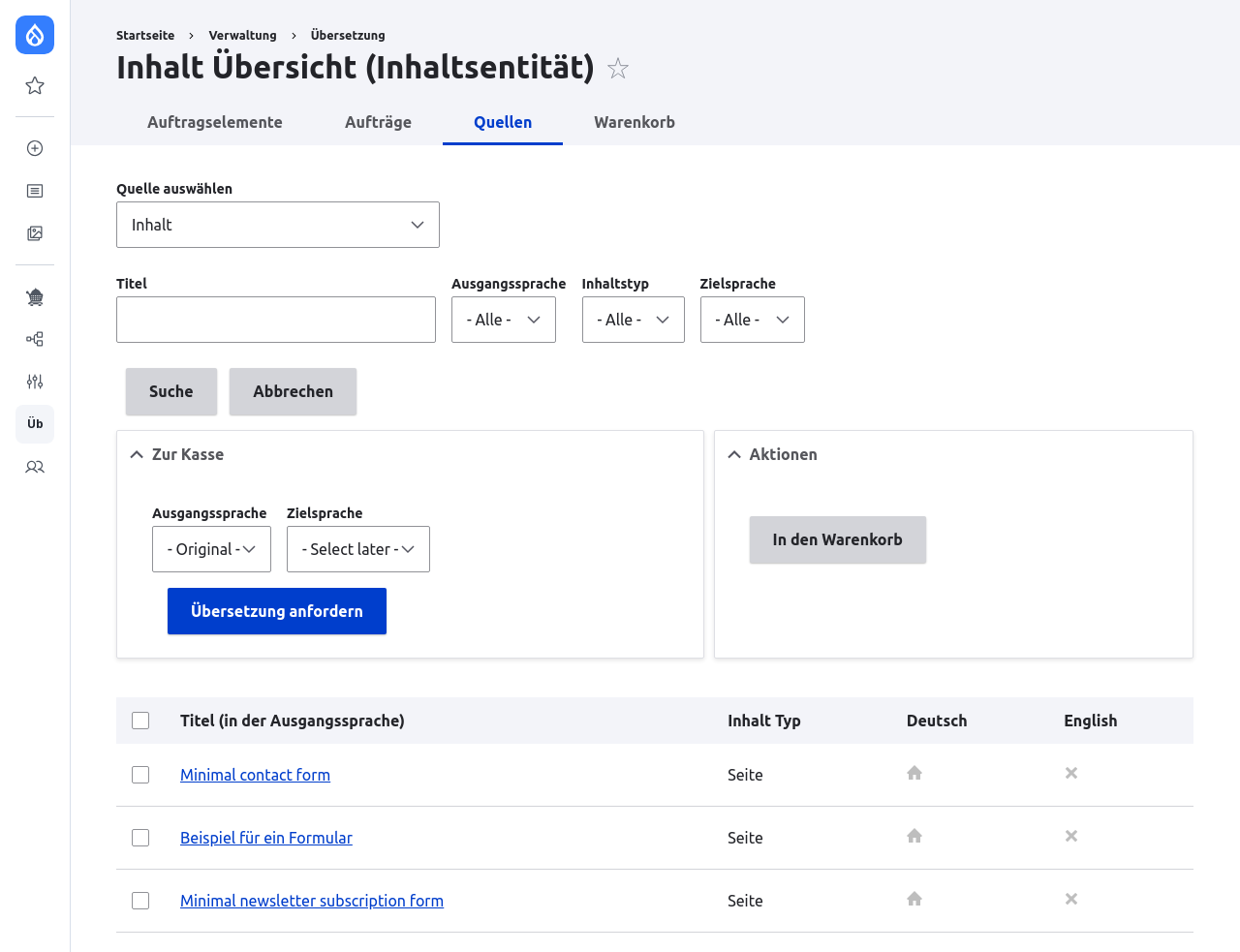Screen dimensions: 1240x952
Task: Open the Quelle auswählen dropdown
Action: [278, 225]
